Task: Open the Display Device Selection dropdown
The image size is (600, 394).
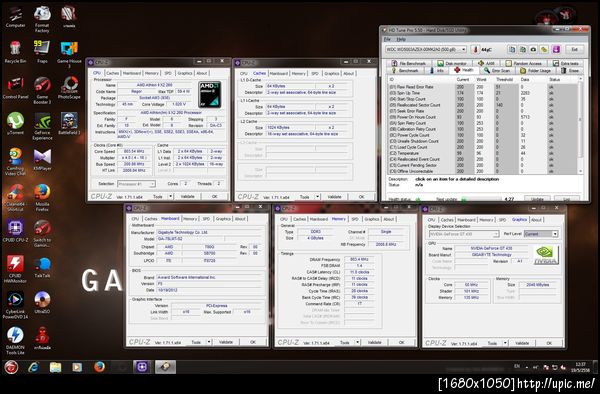Action: tap(464, 234)
